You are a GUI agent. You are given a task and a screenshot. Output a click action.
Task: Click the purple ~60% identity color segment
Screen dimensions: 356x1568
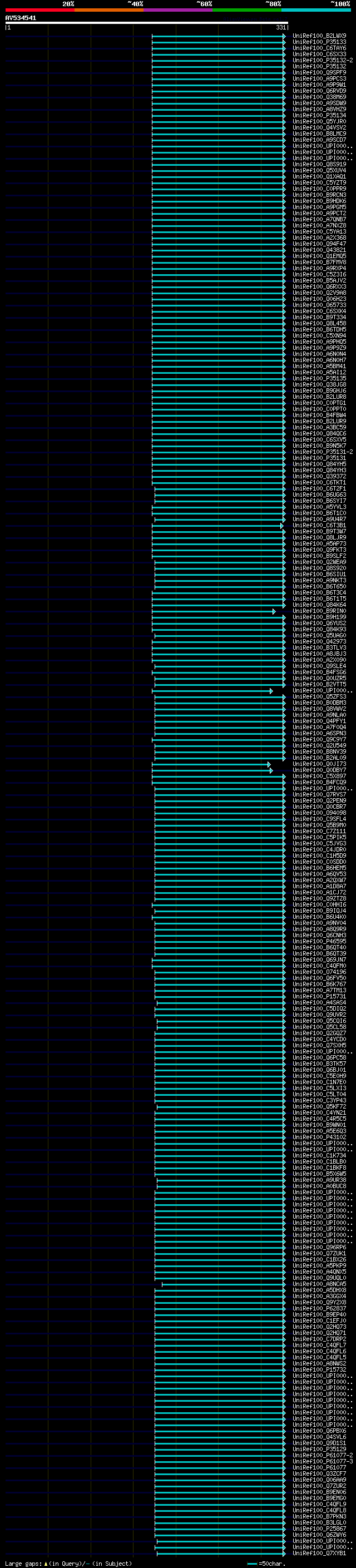(x=179, y=10)
